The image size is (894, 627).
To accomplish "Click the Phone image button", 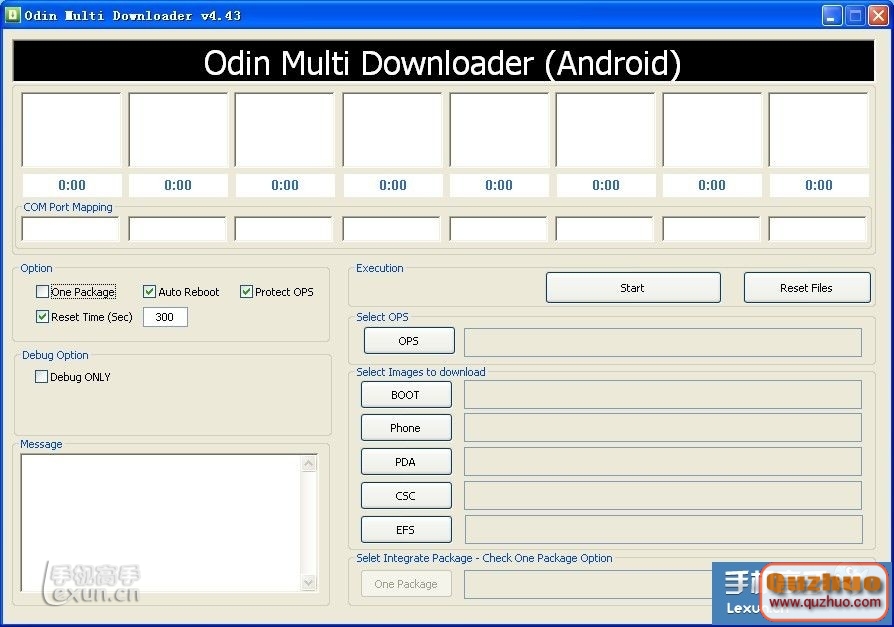I will click(406, 428).
